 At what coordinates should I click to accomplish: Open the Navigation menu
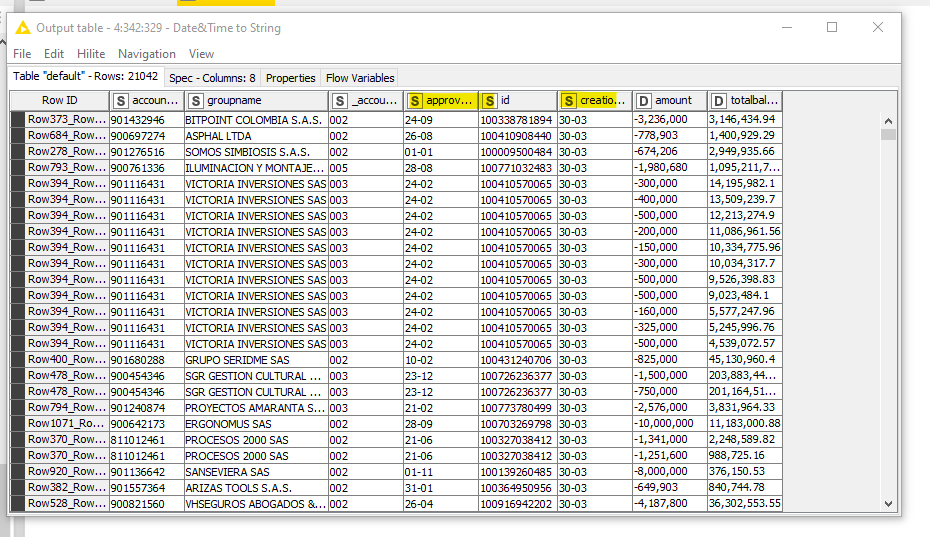(x=146, y=54)
